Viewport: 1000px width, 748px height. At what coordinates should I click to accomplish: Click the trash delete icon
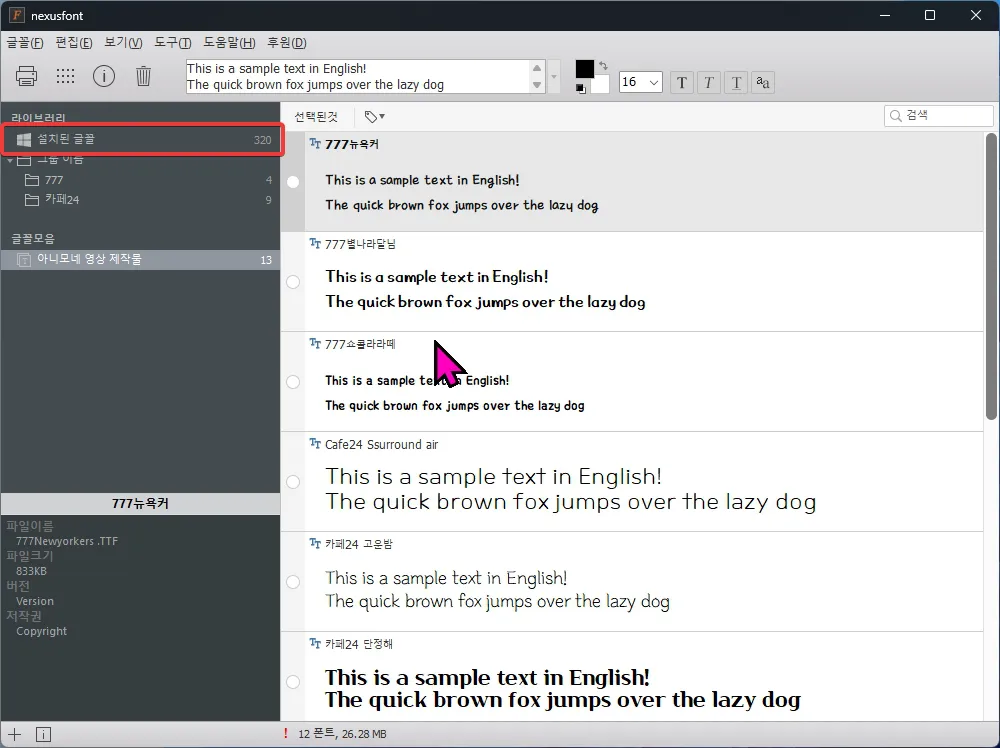tap(143, 76)
